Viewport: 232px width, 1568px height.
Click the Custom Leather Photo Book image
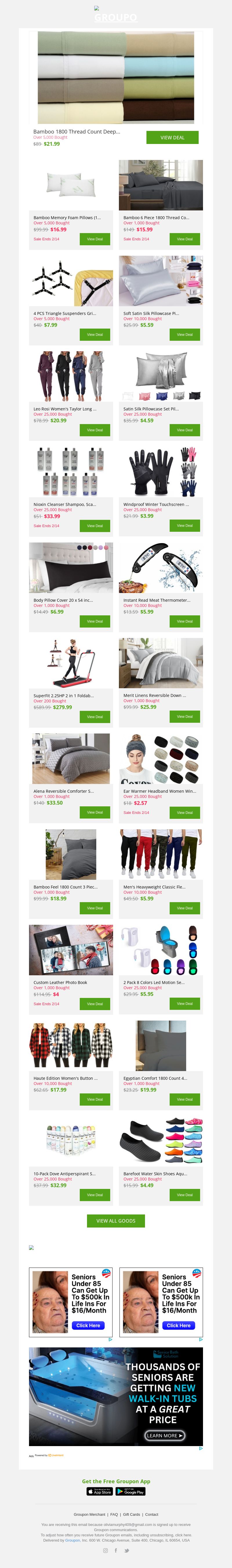coord(71,949)
